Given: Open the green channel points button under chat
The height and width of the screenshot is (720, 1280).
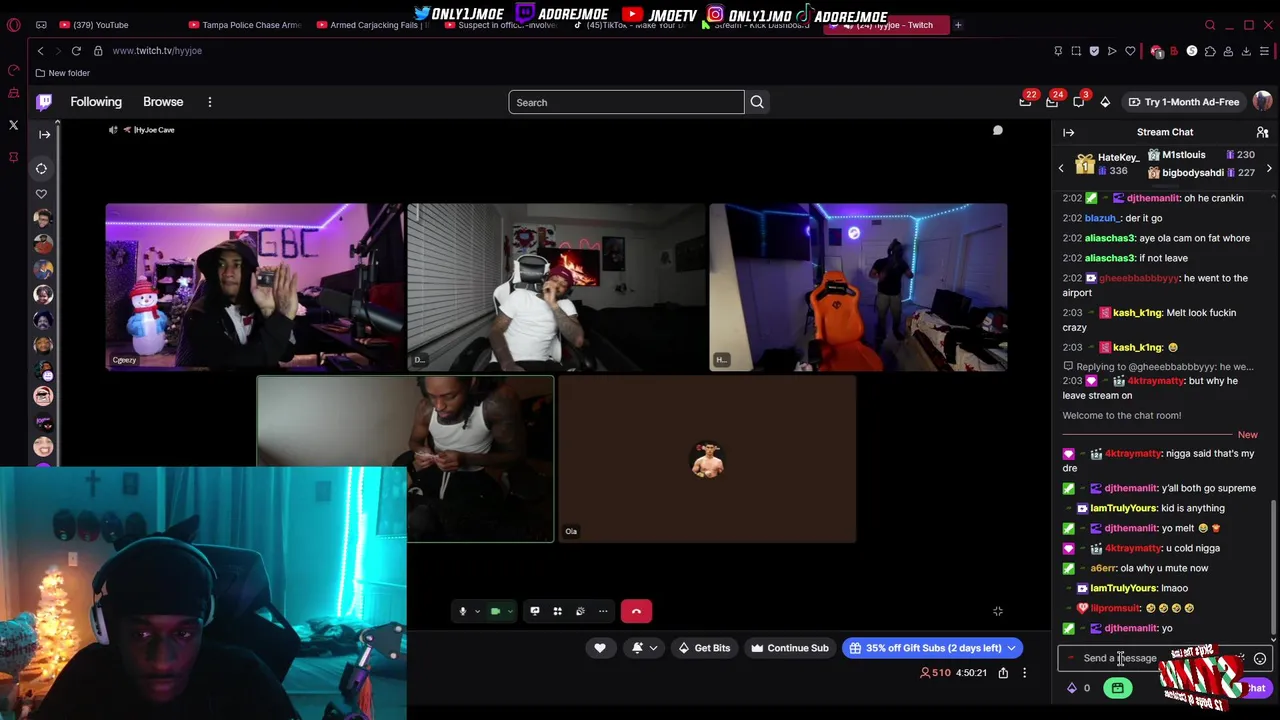Looking at the screenshot, I should [1117, 688].
